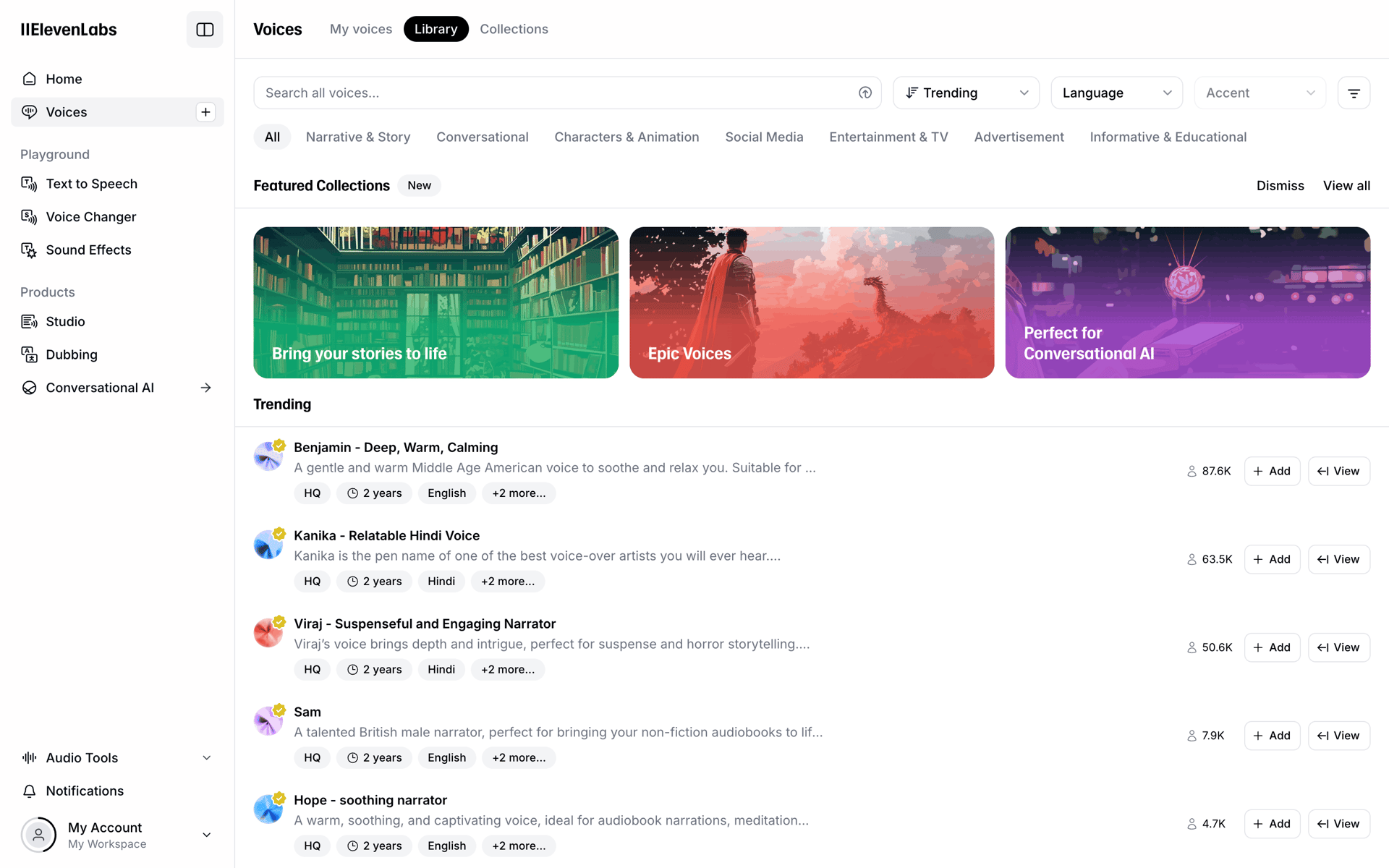1389x868 pixels.
Task: Click the HQ tag on Benjamin
Action: click(x=312, y=493)
